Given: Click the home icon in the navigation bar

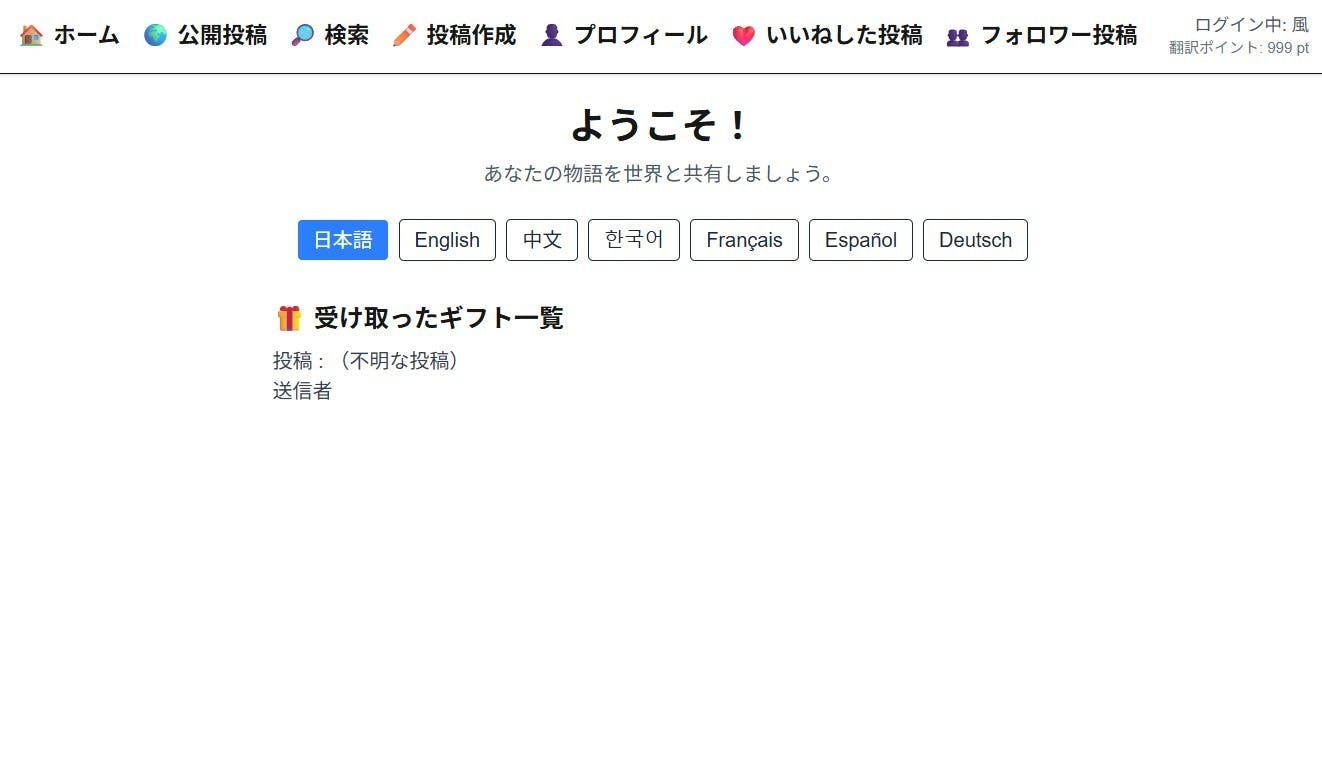Looking at the screenshot, I should (31, 35).
